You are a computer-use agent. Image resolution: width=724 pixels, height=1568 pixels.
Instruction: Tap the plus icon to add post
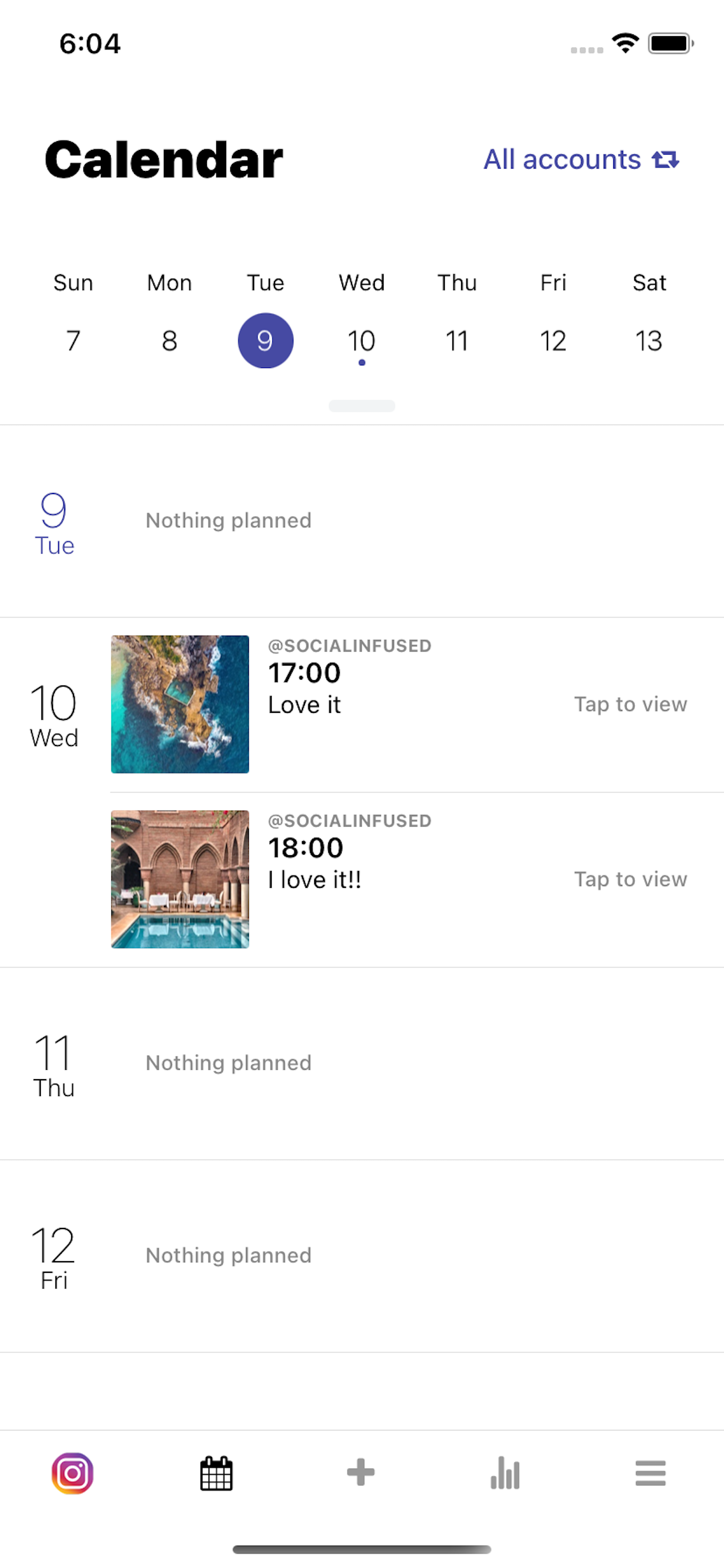[361, 1472]
